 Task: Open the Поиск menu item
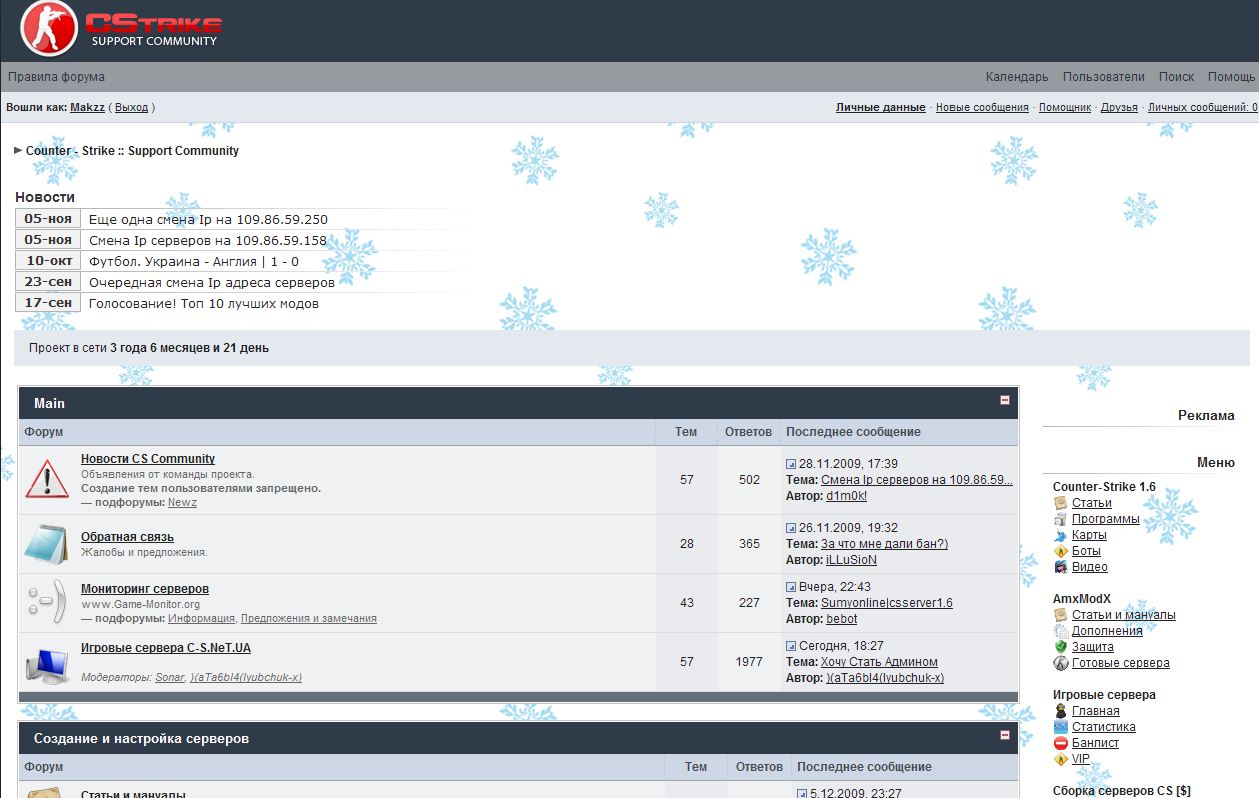pyautogui.click(x=1176, y=77)
